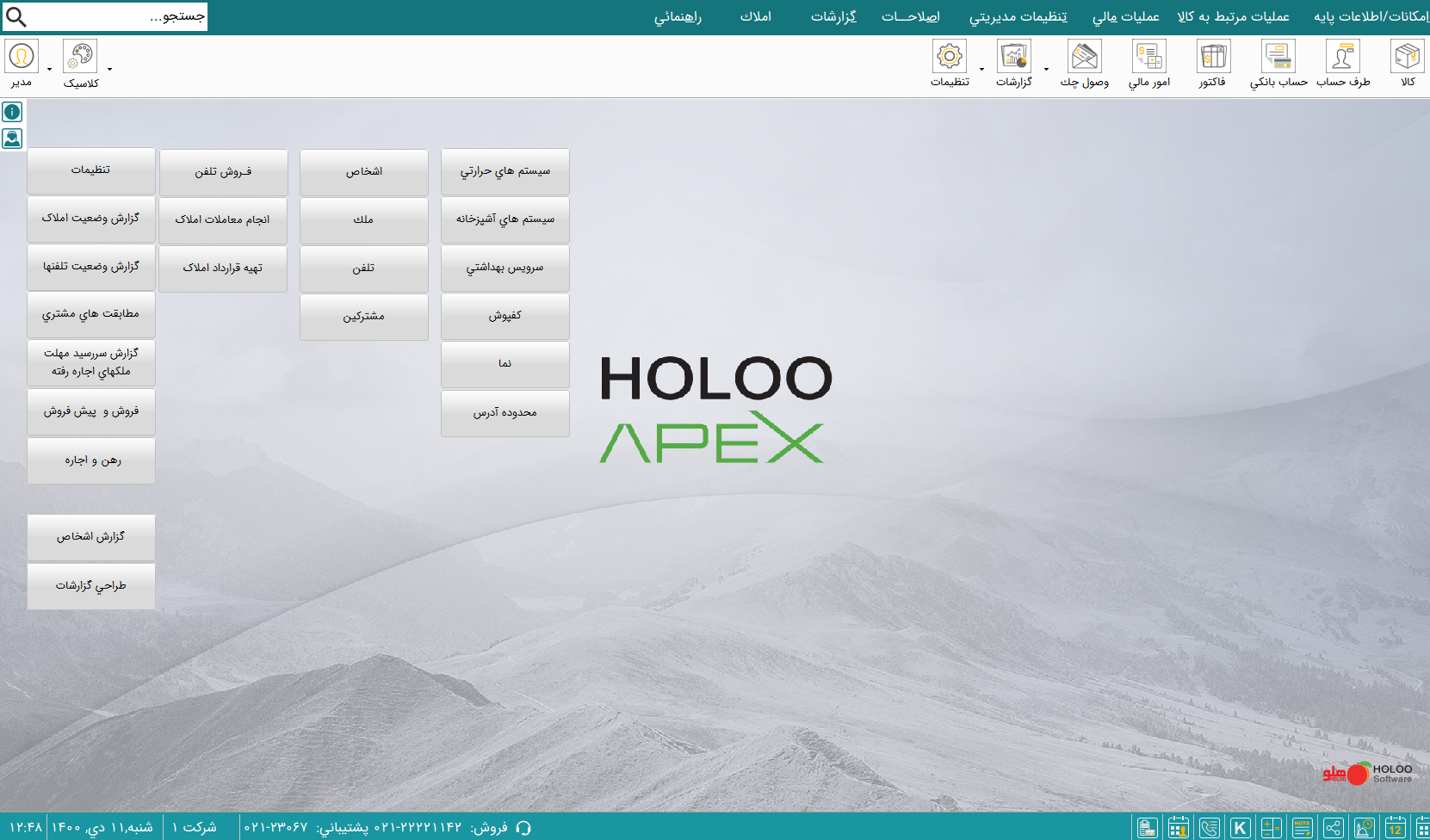Screen dimensions: 1430x840
Task: Click the كفپوش button
Action: tap(505, 316)
